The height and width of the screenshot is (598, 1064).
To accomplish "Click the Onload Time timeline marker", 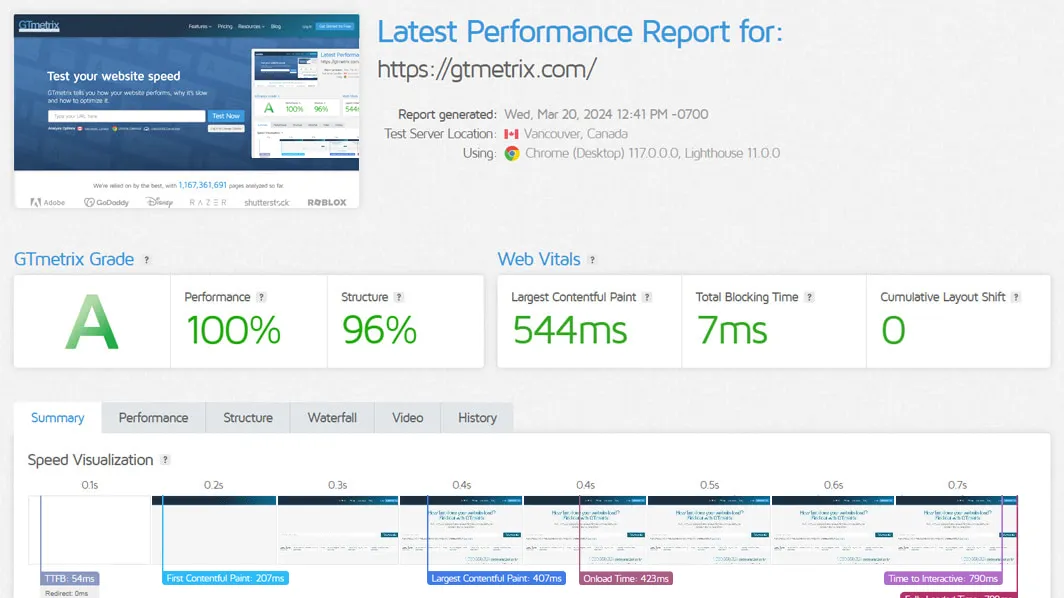I will 626,578.
